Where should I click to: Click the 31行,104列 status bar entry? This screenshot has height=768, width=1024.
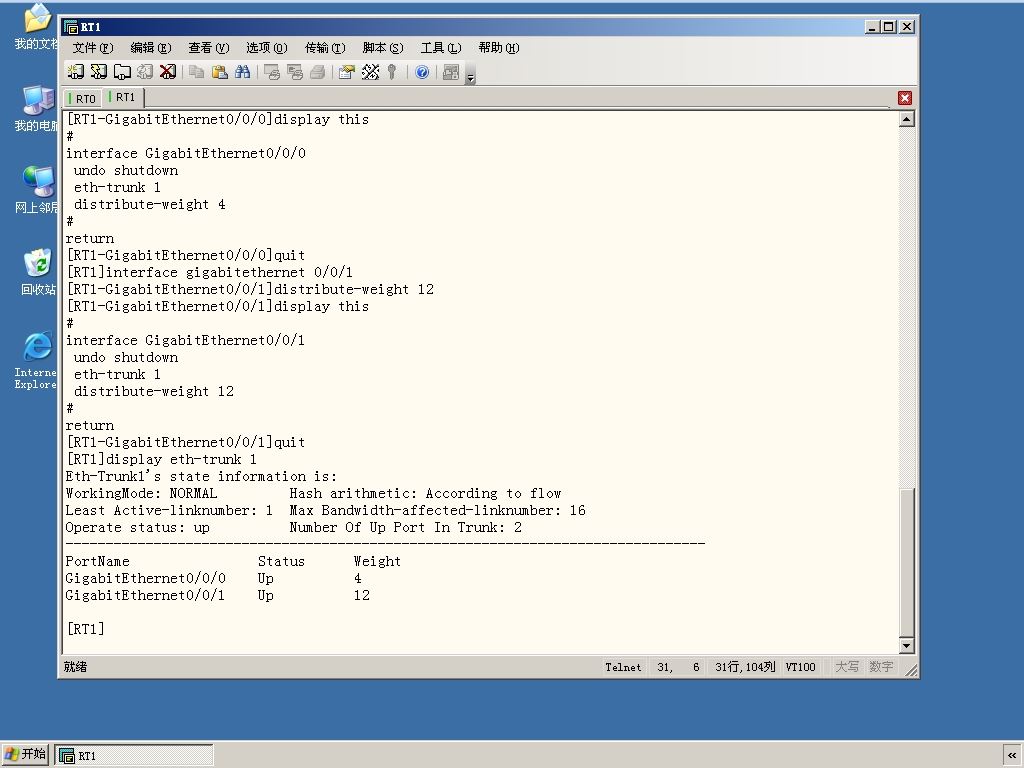click(745, 667)
